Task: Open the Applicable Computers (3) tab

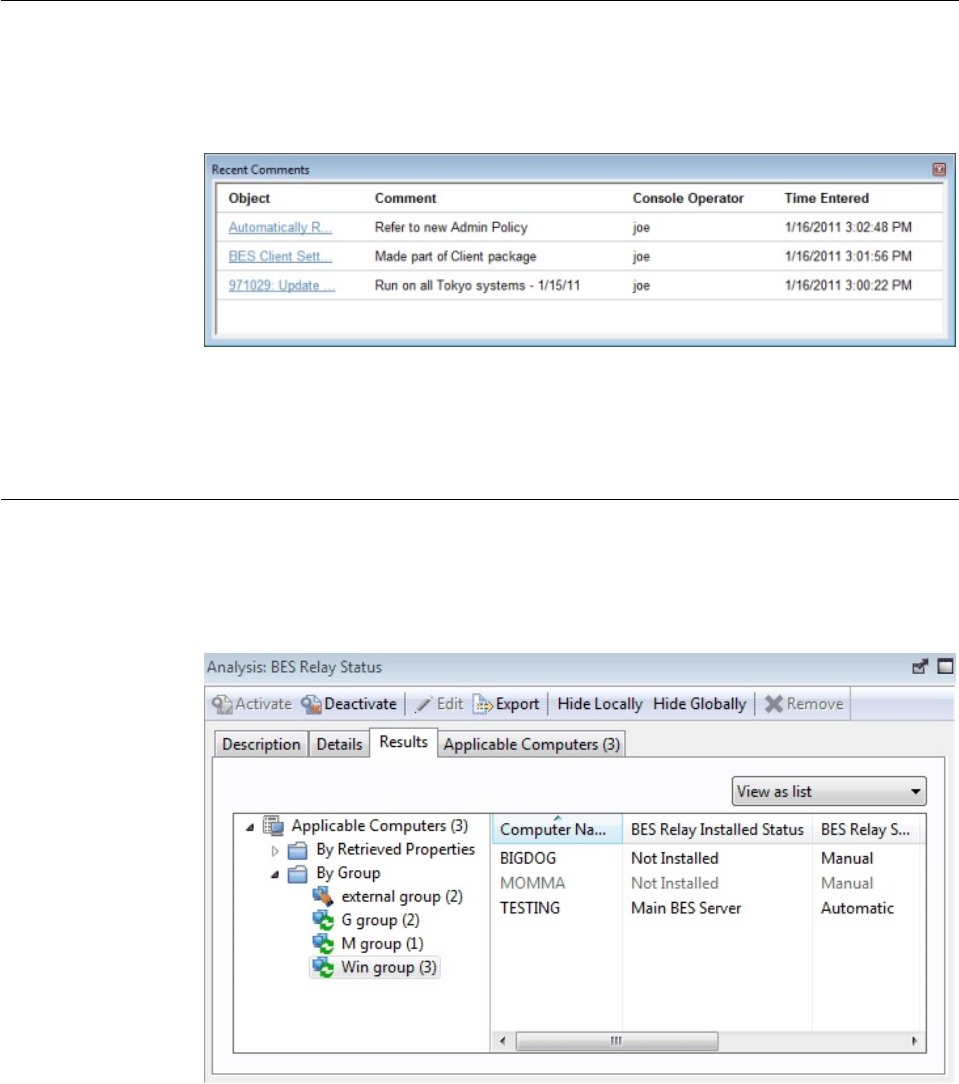Action: (532, 744)
